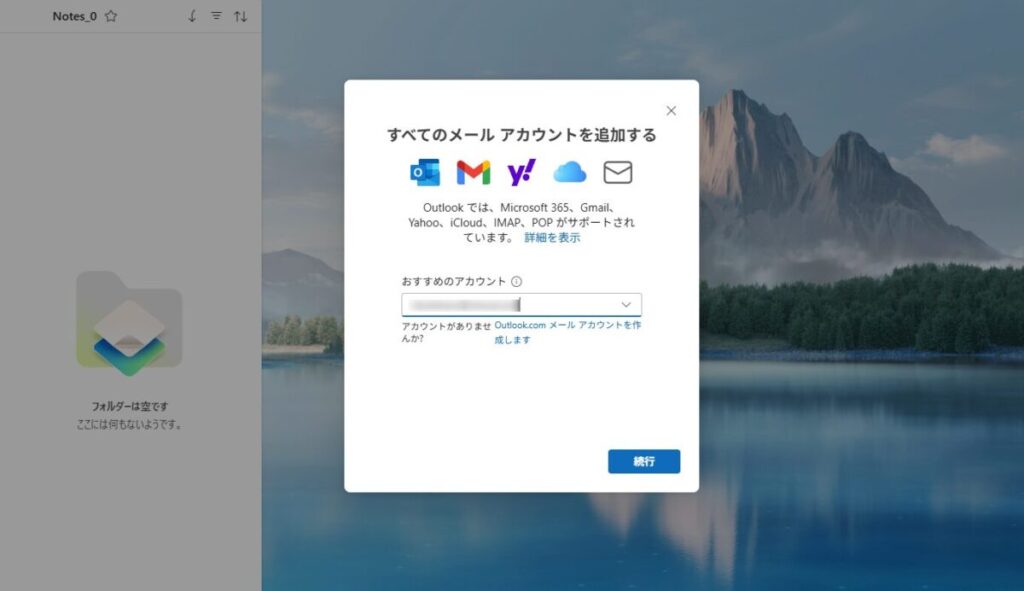
Task: Select the iCloud provider icon
Action: click(x=570, y=171)
